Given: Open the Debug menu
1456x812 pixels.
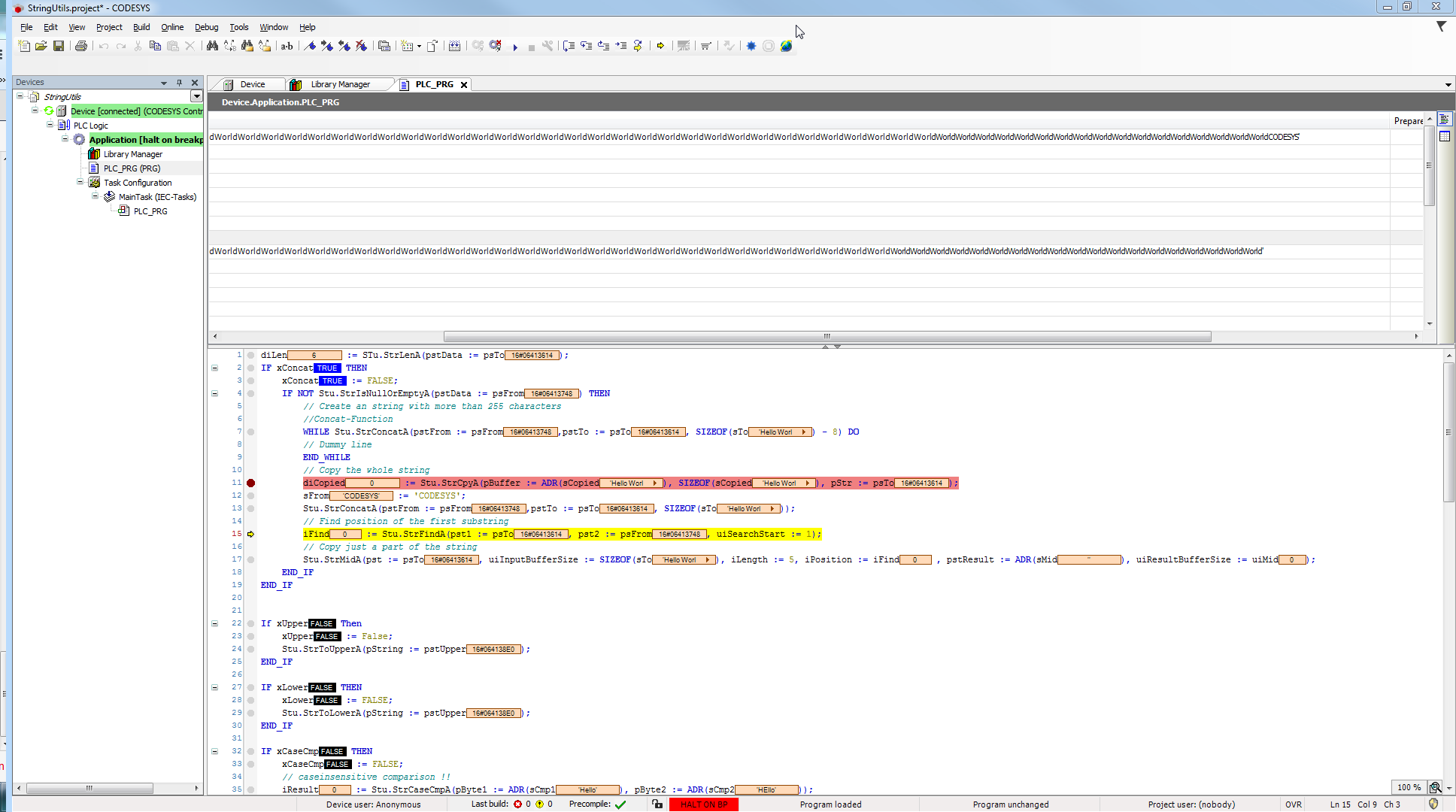Looking at the screenshot, I should [x=206, y=27].
